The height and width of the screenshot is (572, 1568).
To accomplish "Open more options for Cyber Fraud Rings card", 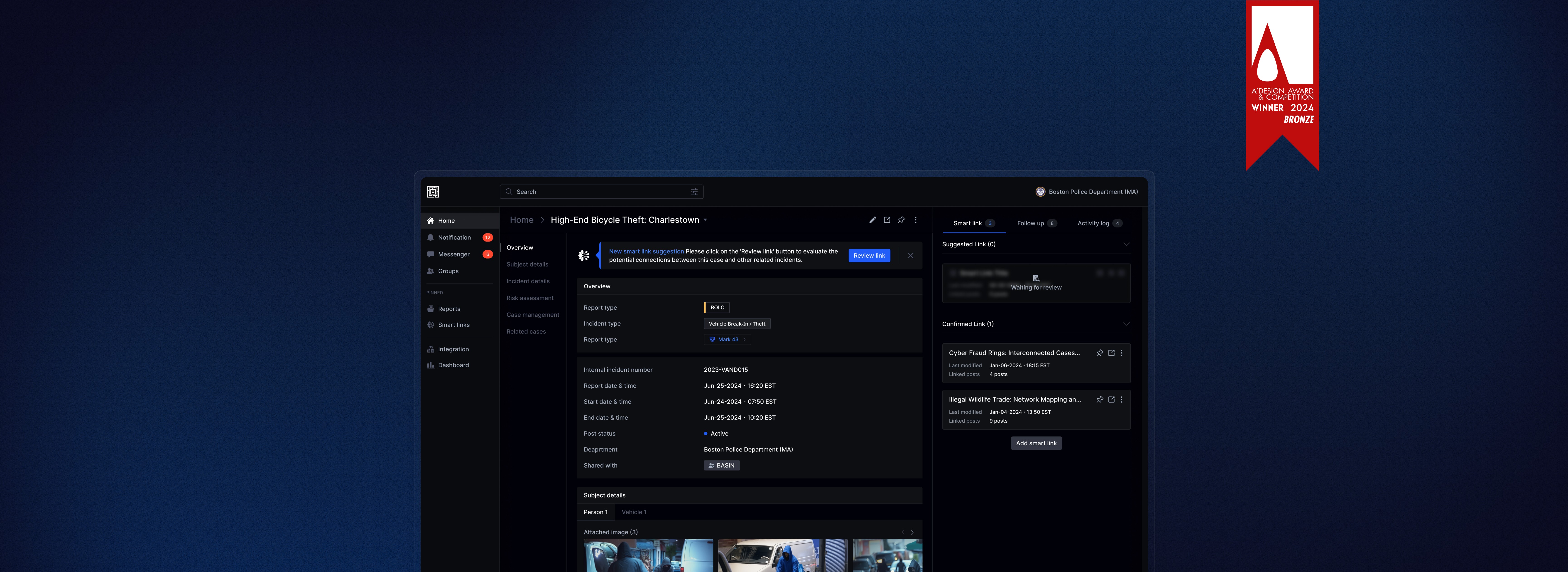I will pos(1121,353).
